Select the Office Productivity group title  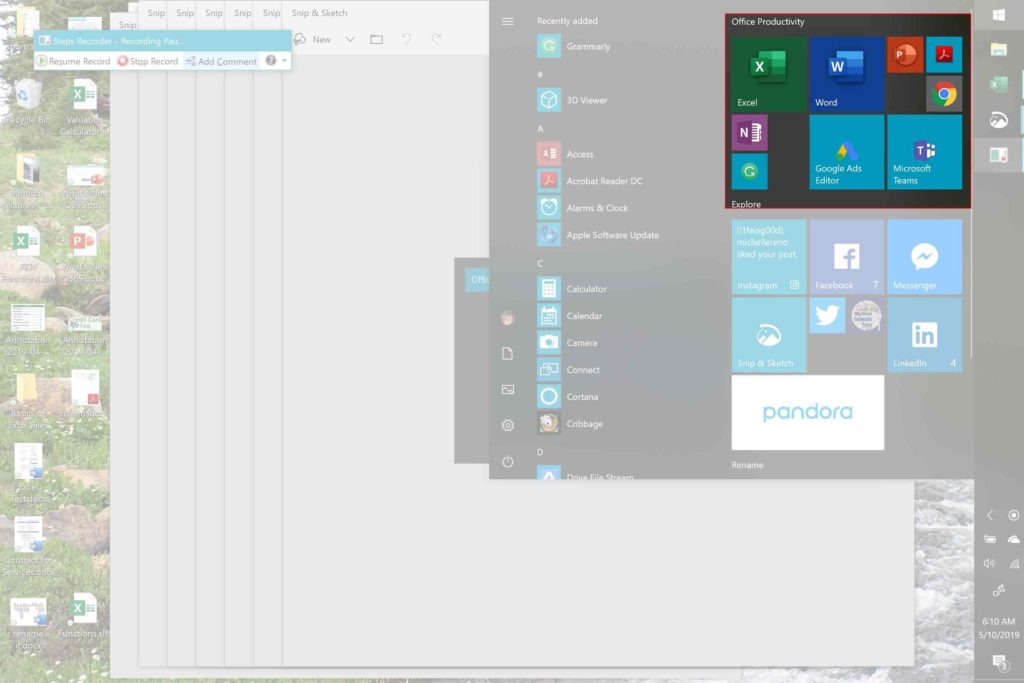768,22
